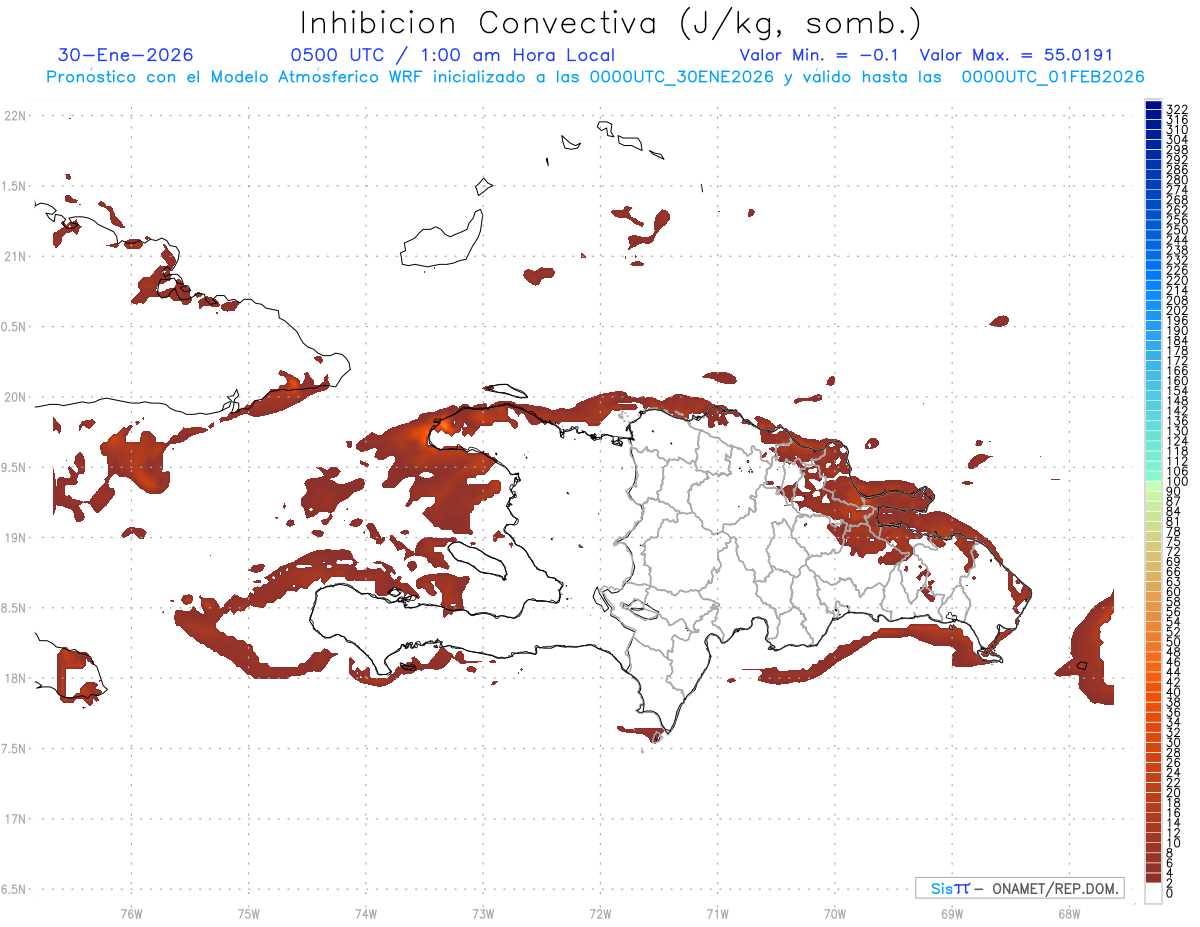Screen dimensions: 1200x927
Task: Click the "Valor Max. = 55.0191" readout
Action: 1016,55
